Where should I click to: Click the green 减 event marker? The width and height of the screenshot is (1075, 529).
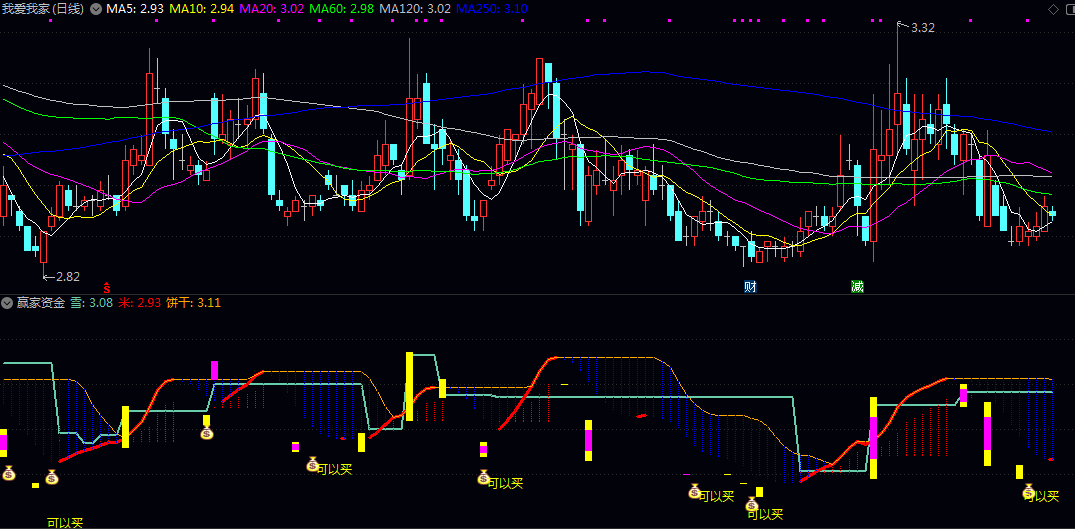857,286
